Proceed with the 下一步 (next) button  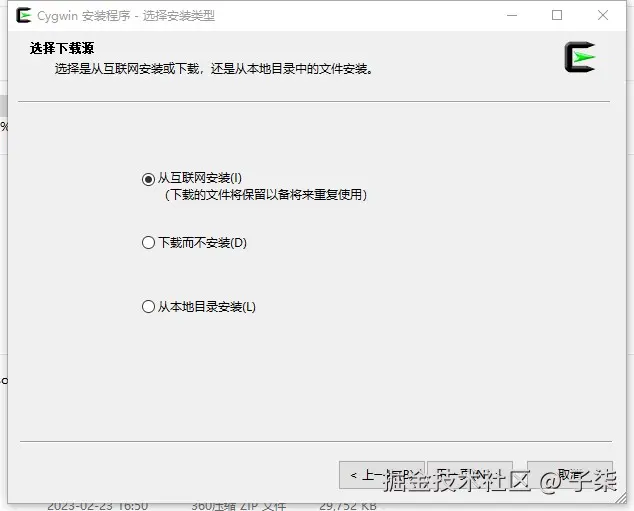tap(470, 475)
